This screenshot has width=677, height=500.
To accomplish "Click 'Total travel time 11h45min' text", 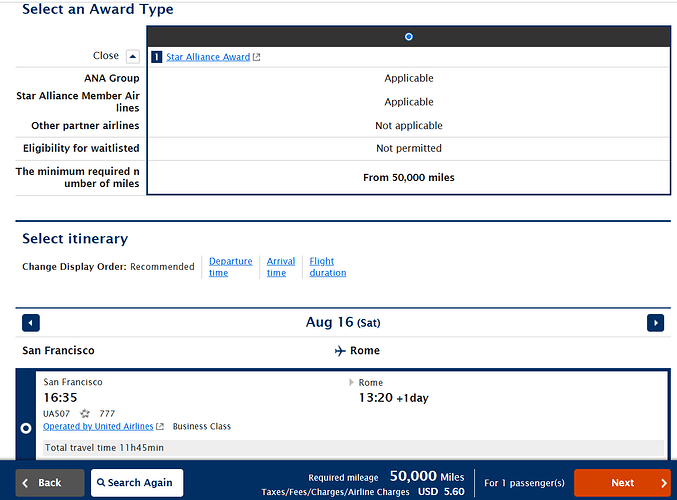I will (x=104, y=448).
